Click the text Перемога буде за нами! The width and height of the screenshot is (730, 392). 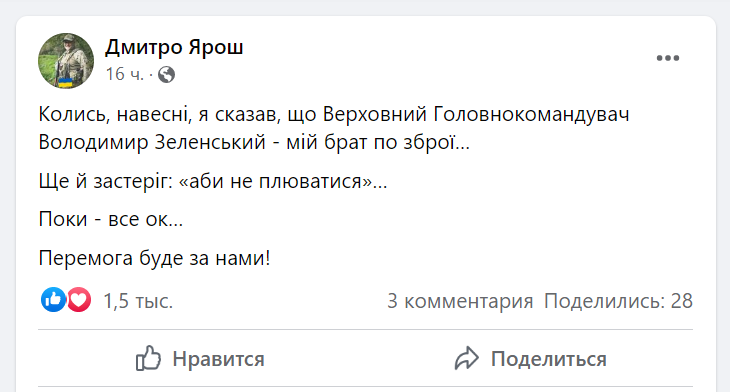155,258
